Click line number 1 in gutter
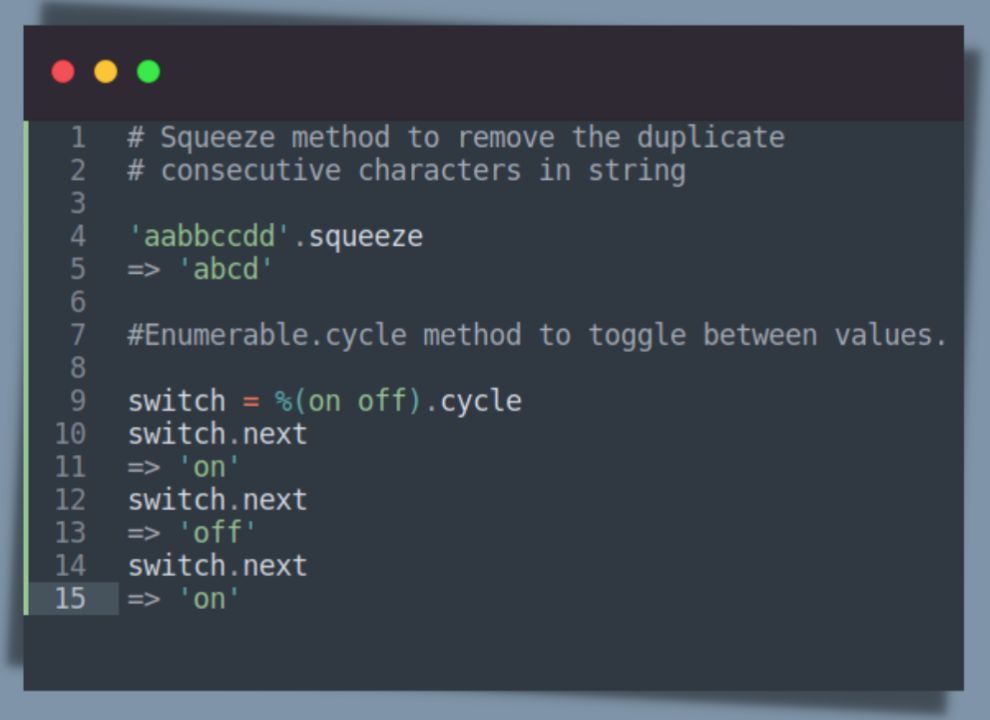The height and width of the screenshot is (720, 990). (x=78, y=137)
